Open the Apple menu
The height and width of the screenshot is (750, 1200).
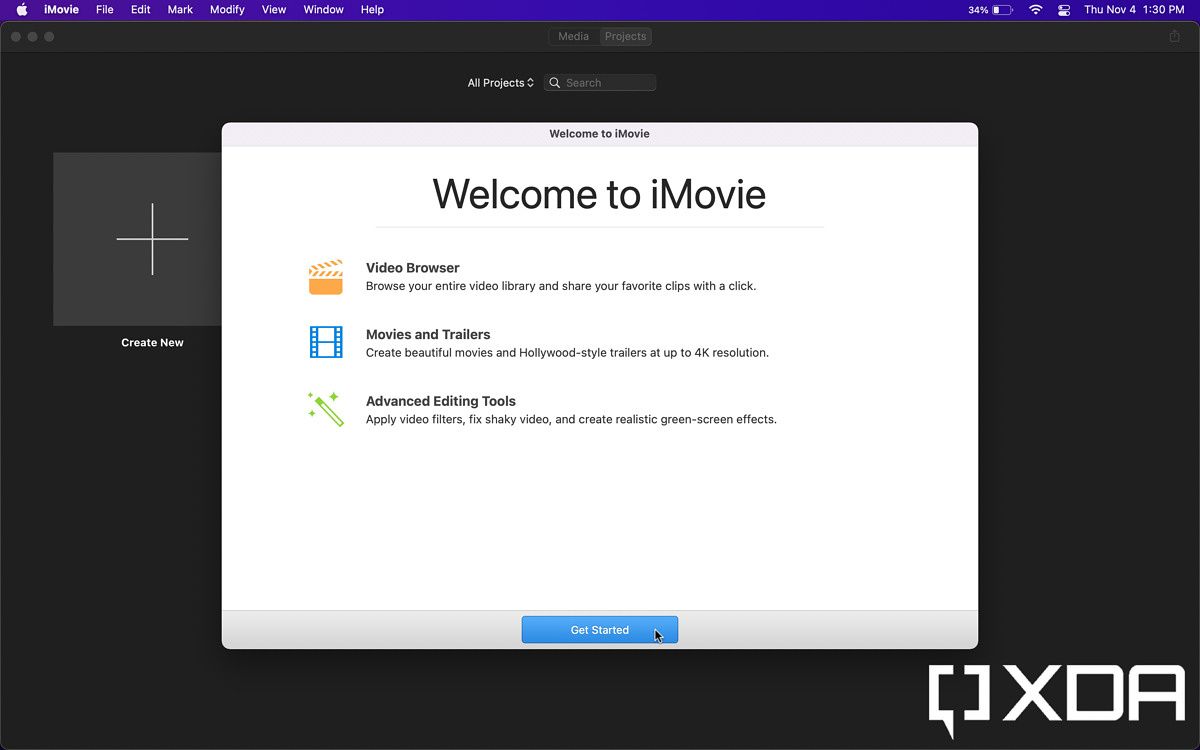tap(22, 9)
